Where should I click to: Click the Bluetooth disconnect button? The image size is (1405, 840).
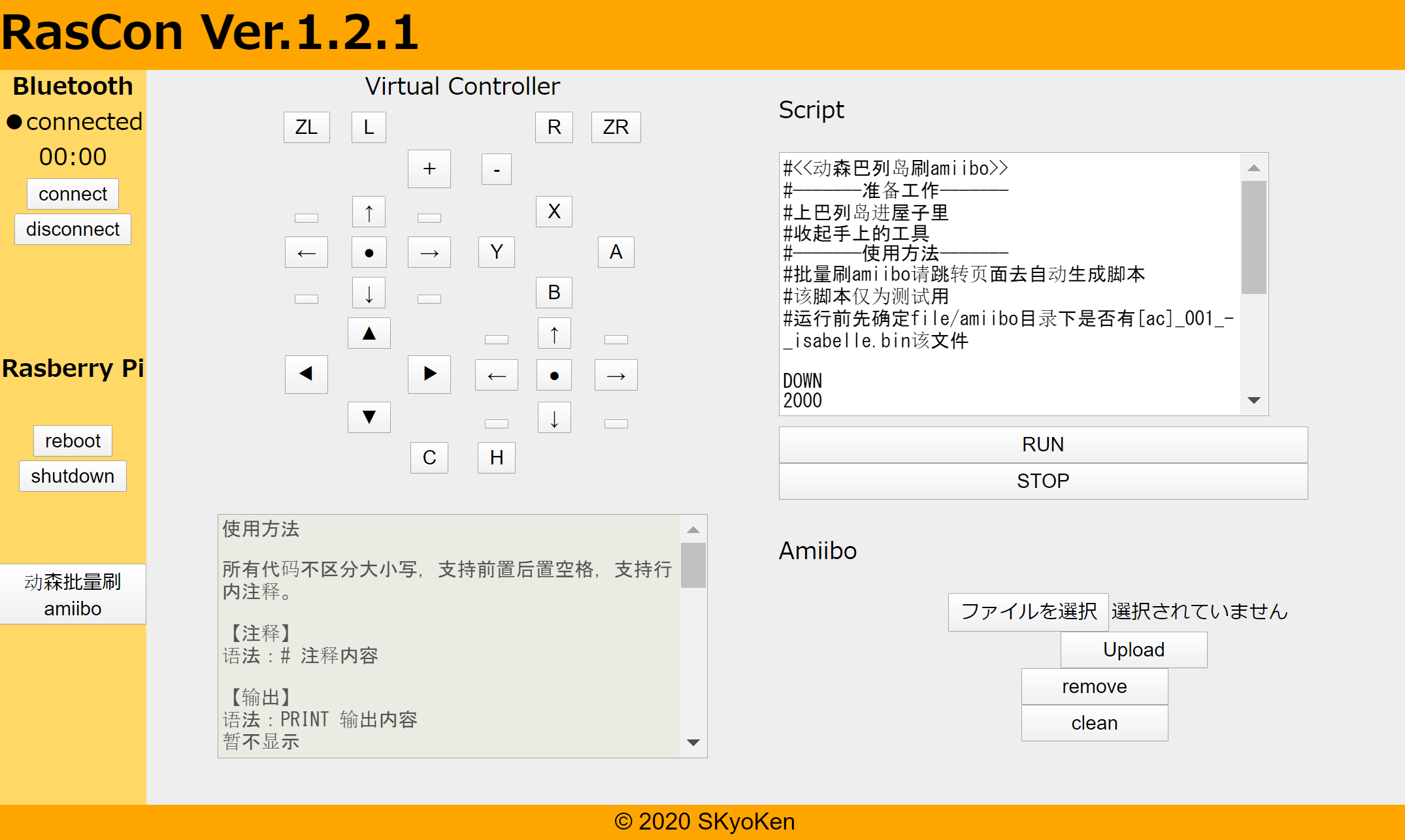(73, 229)
